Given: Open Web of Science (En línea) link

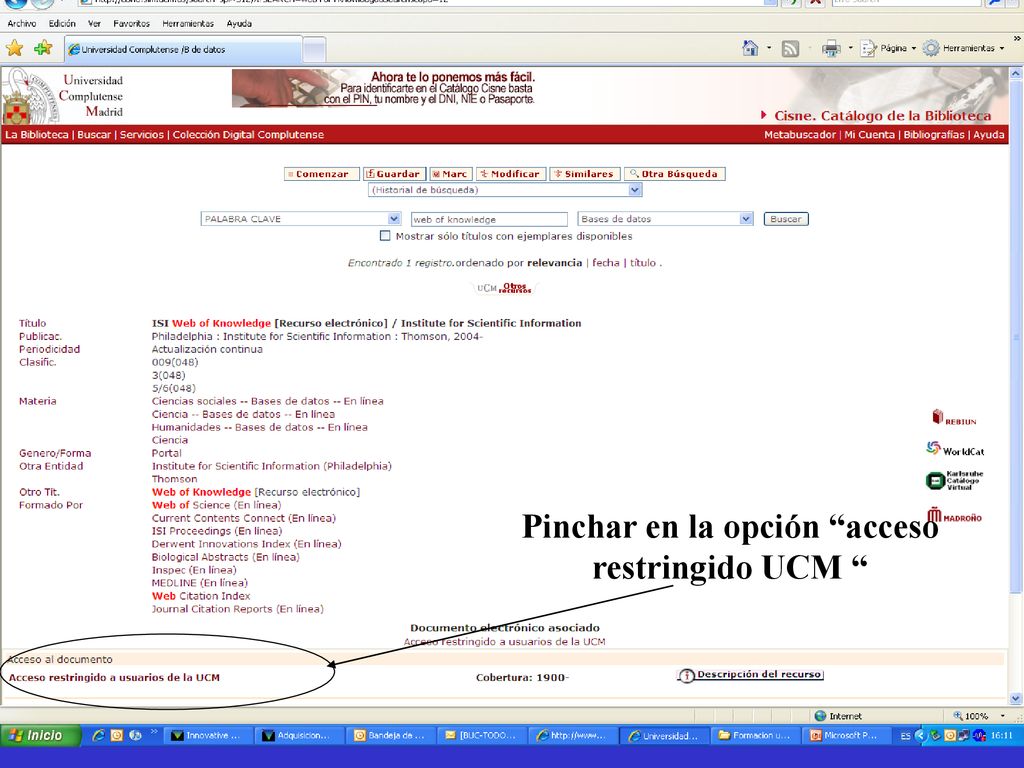Looking at the screenshot, I should (216, 505).
